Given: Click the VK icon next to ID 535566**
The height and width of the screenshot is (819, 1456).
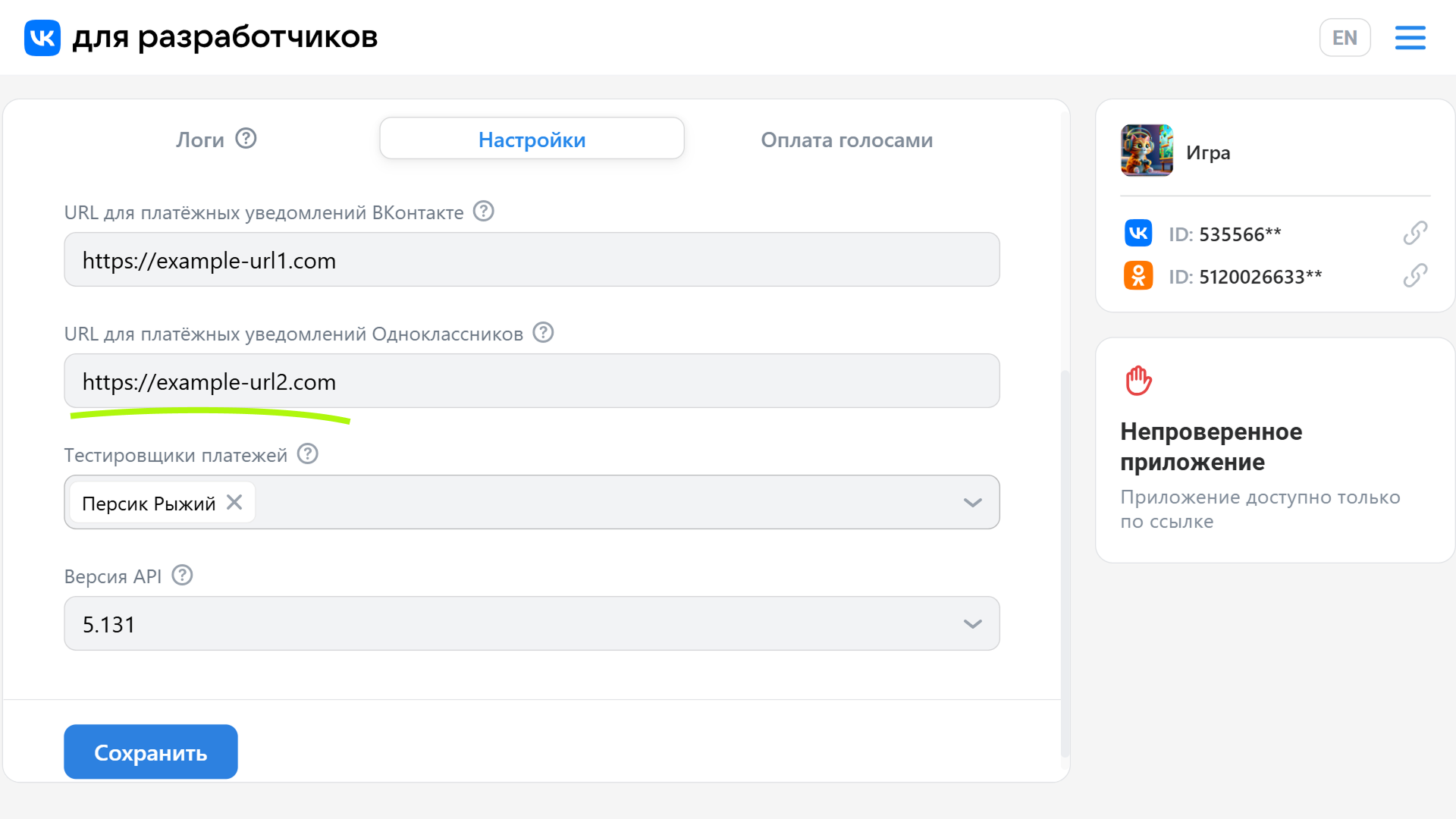Looking at the screenshot, I should 1137,234.
